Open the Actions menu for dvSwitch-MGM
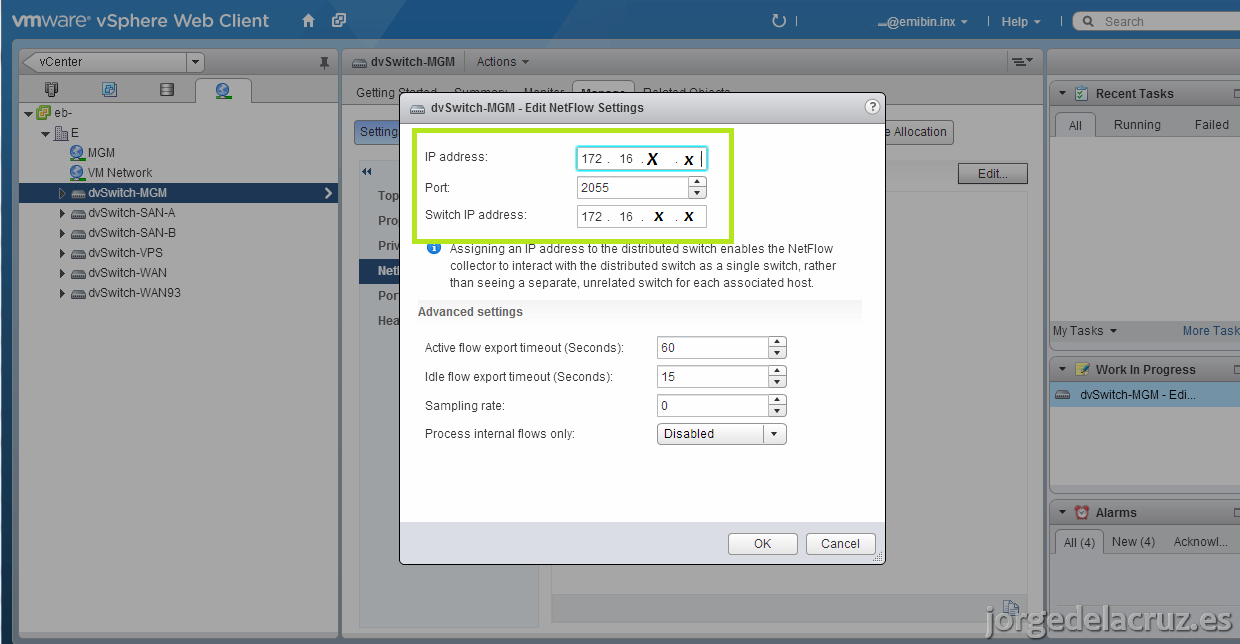The width and height of the screenshot is (1240, 644). tap(502, 62)
